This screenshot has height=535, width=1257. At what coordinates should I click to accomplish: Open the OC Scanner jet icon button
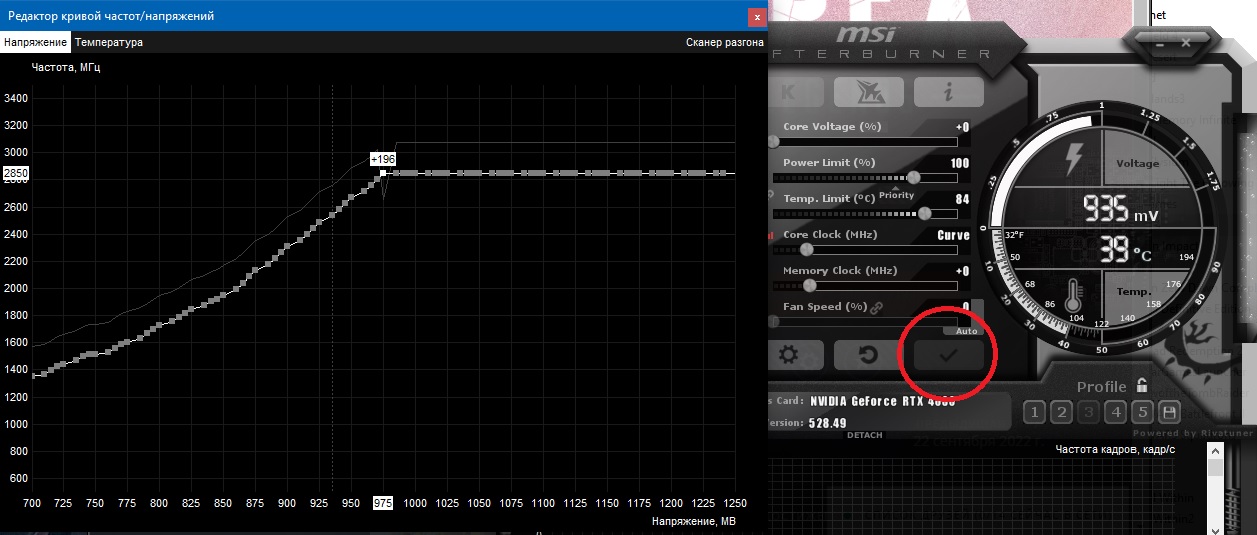coord(868,92)
